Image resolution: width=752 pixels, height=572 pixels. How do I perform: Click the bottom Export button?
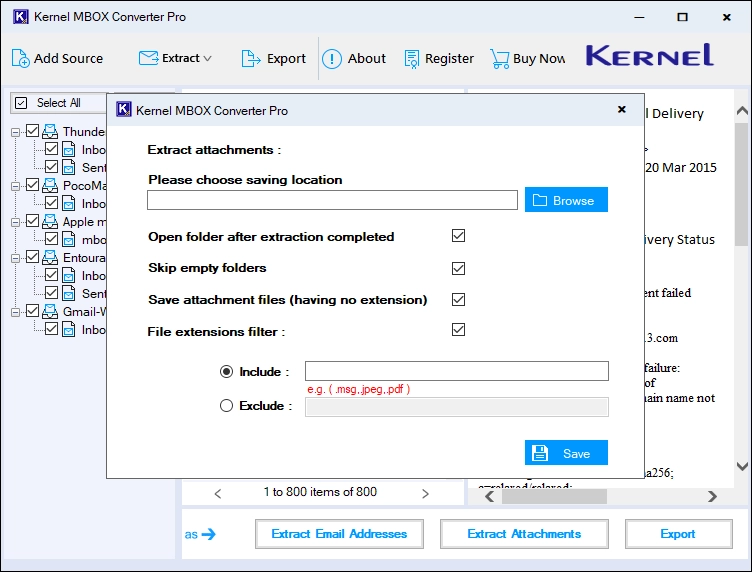(679, 534)
